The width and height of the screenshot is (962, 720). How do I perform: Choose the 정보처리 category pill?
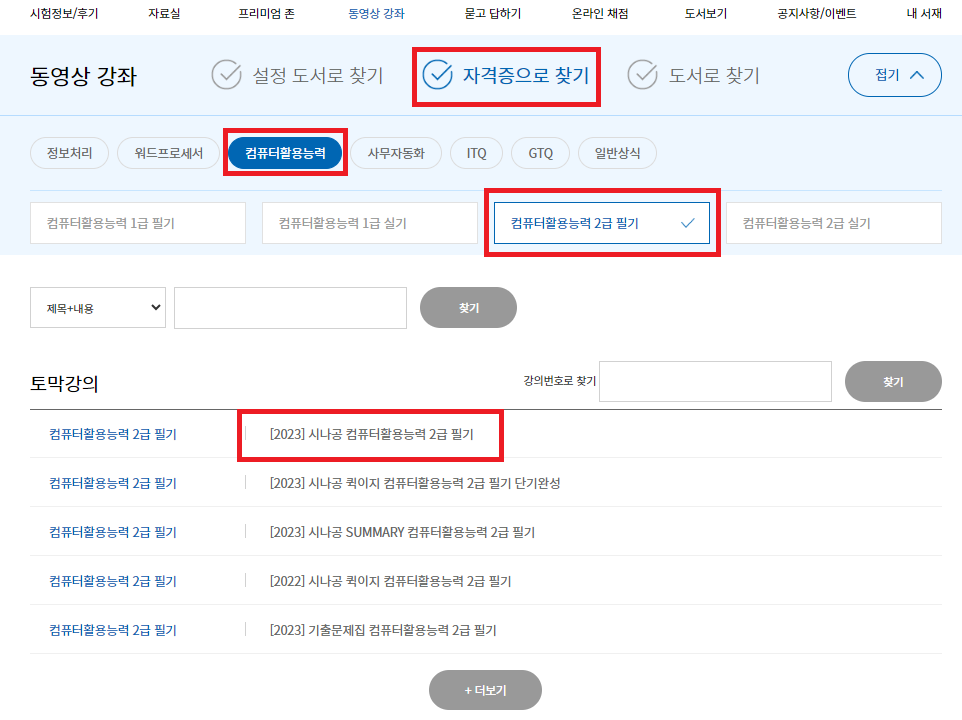pyautogui.click(x=69, y=153)
